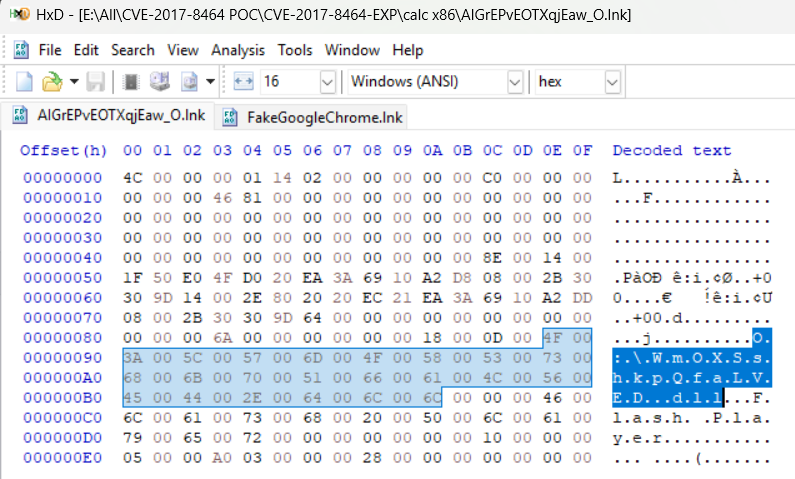
Task: Click byte 6A in row 00000080
Action: (x=223, y=338)
